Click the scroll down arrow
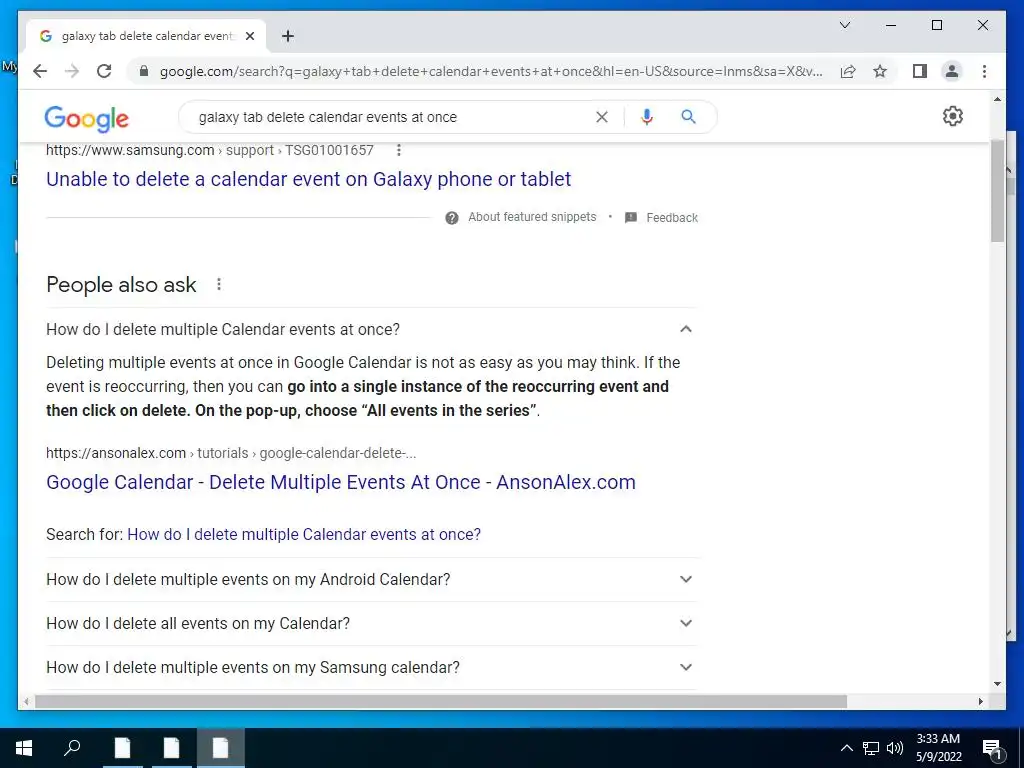The image size is (1024, 768). click(x=997, y=684)
